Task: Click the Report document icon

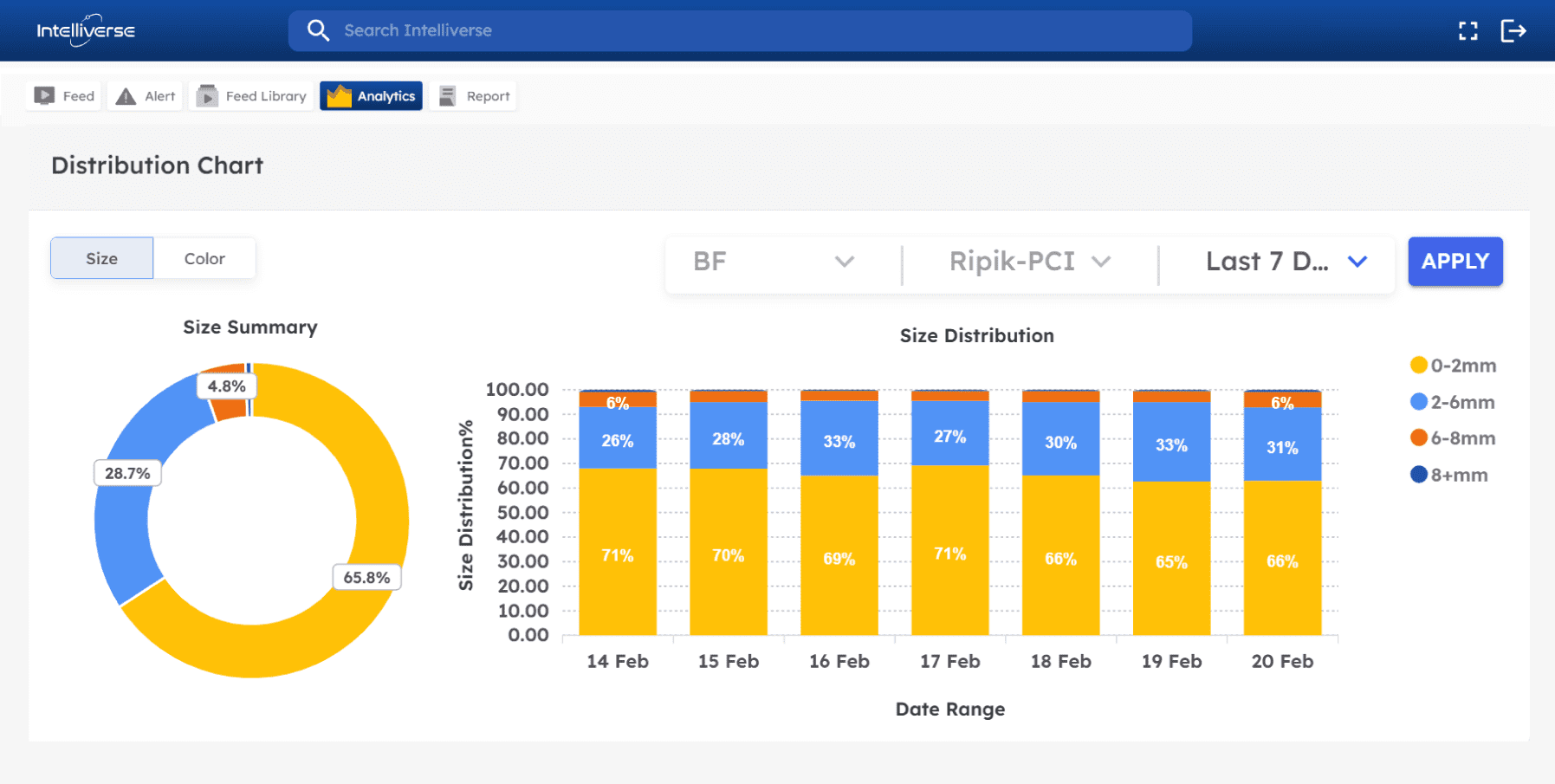Action: point(447,96)
